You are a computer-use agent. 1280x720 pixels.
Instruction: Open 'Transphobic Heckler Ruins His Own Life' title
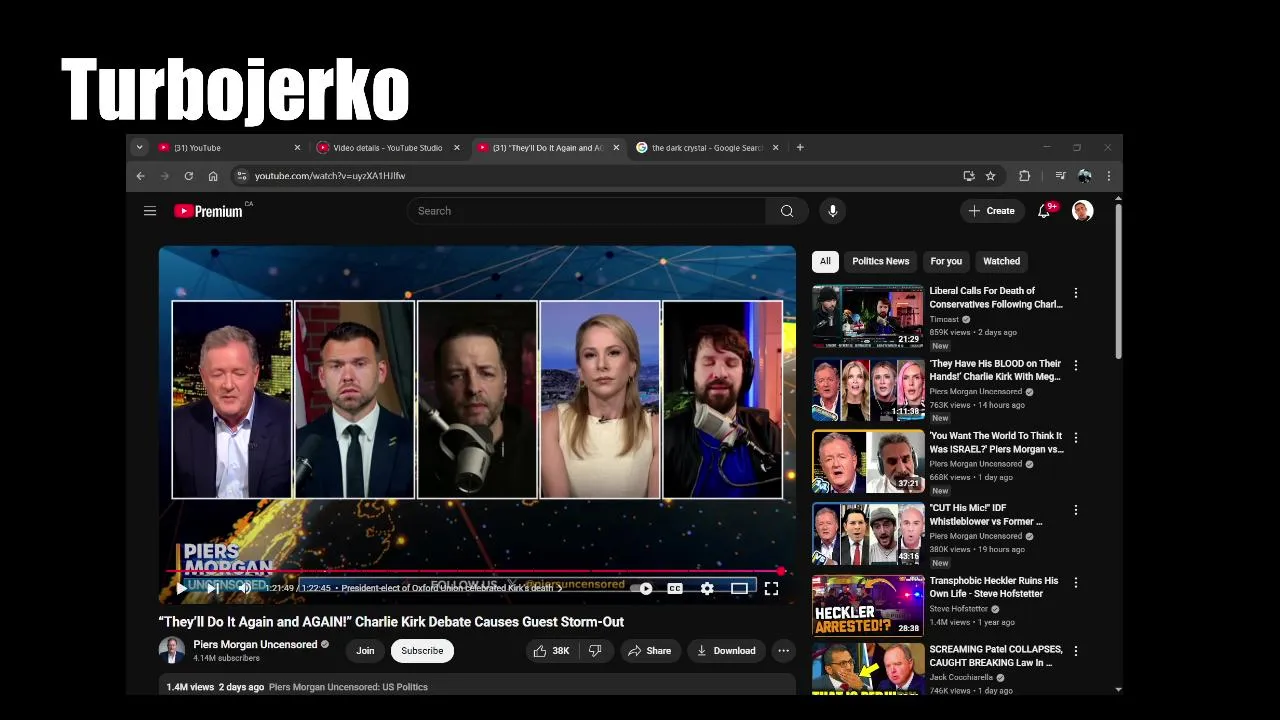click(994, 587)
